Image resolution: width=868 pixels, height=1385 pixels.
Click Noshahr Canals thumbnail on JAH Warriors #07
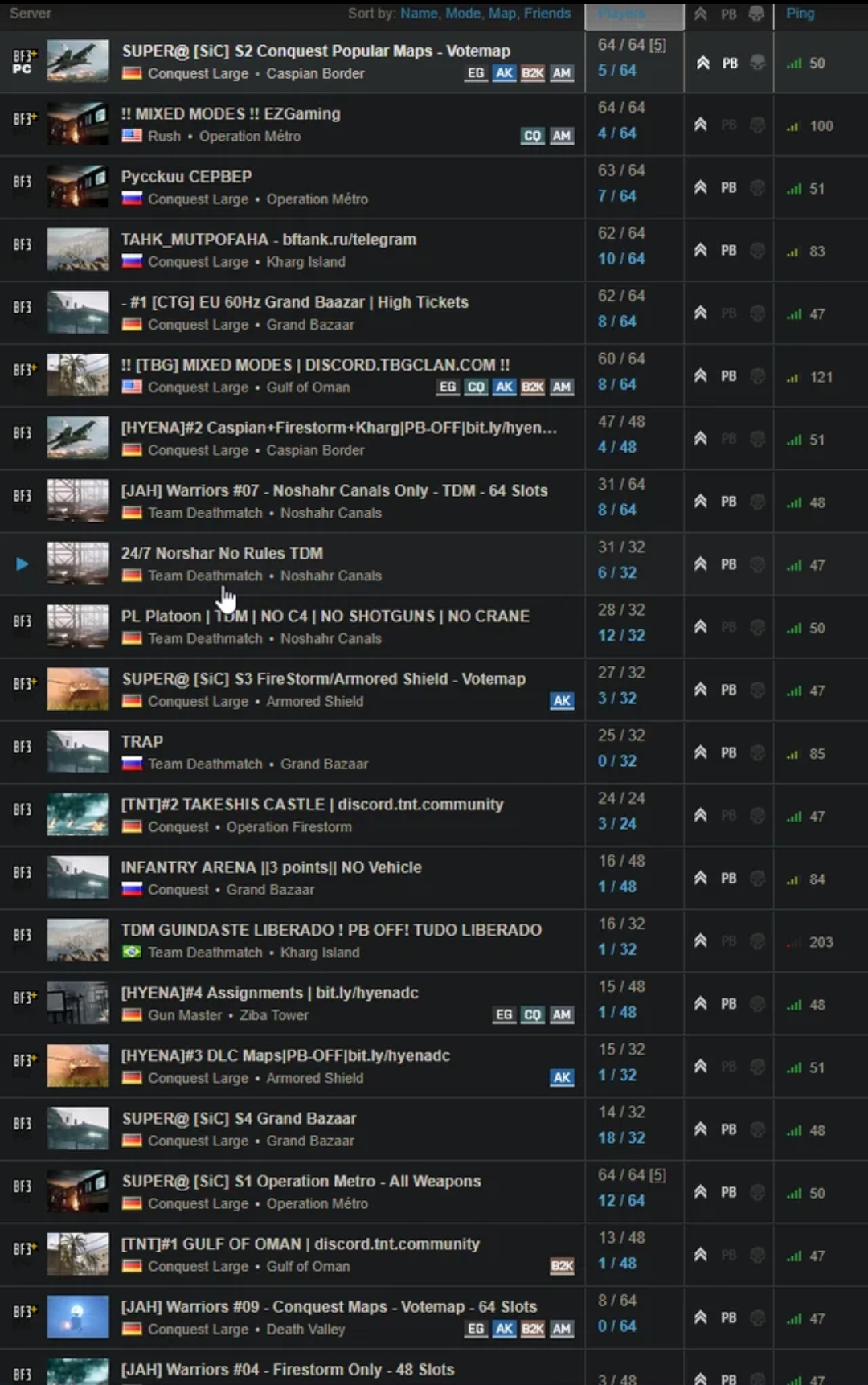click(78, 501)
